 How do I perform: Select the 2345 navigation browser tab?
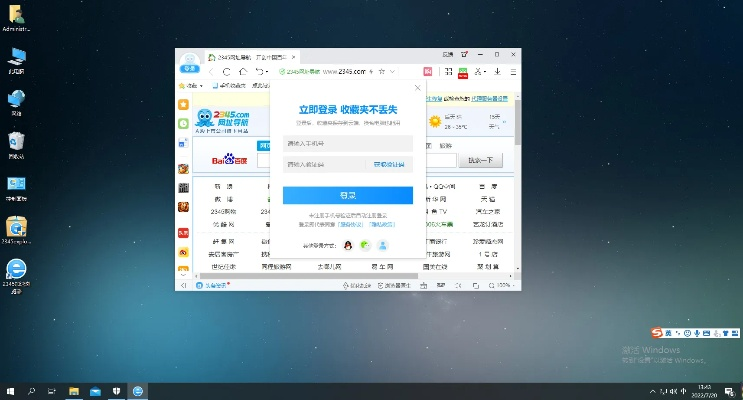coord(245,54)
